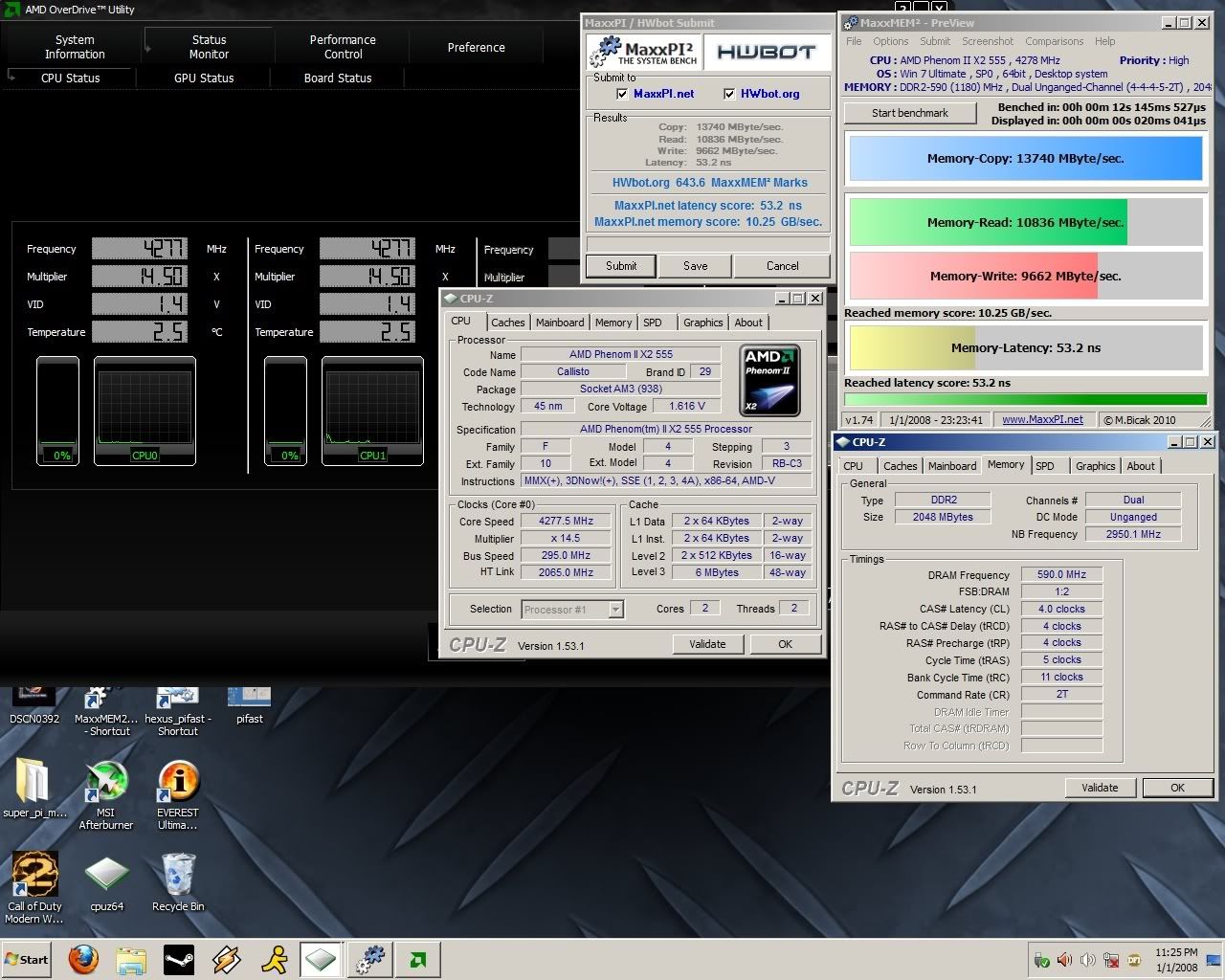Open the white volume tray icon

tap(1087, 960)
